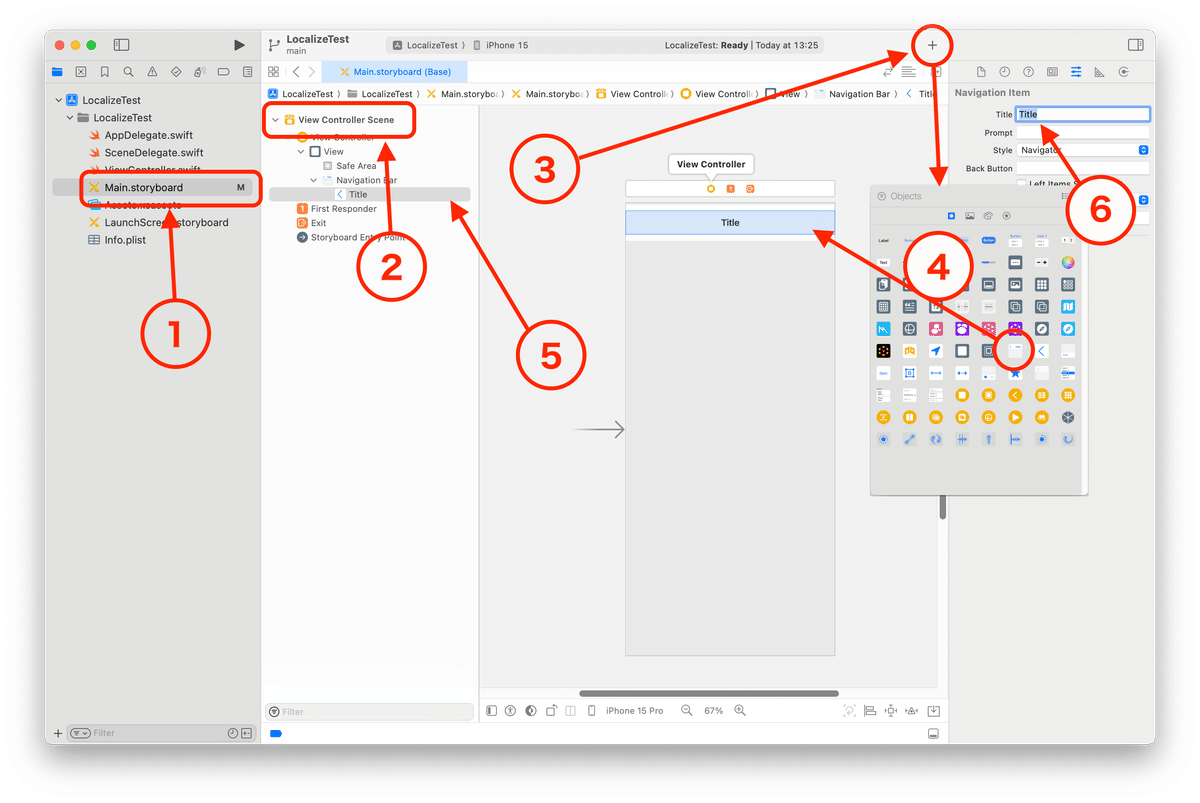Viewport: 1200px width, 803px height.
Task: Select First Responder in outline
Action: (x=343, y=209)
